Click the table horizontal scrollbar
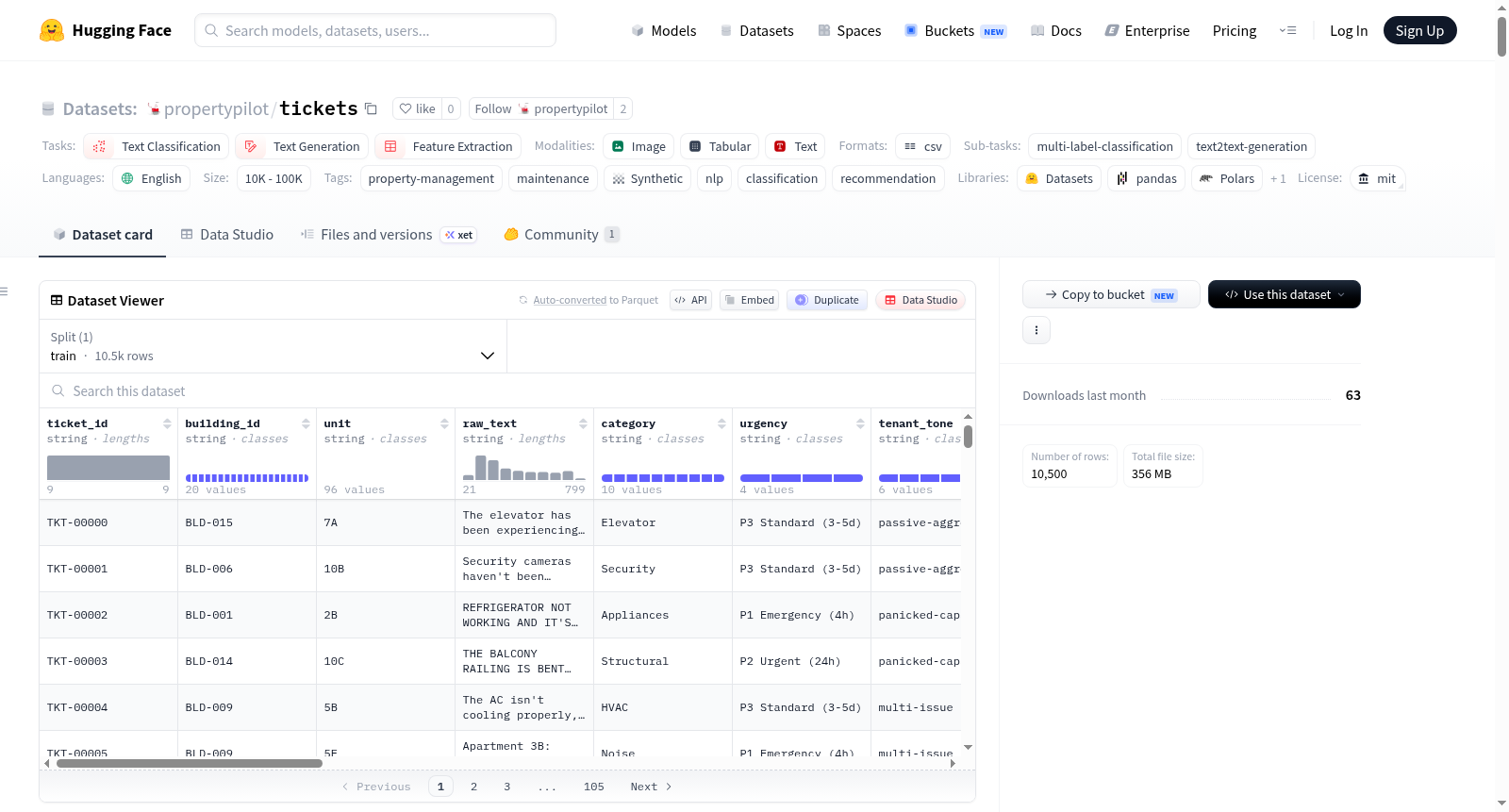The width and height of the screenshot is (1509, 812). [x=189, y=763]
